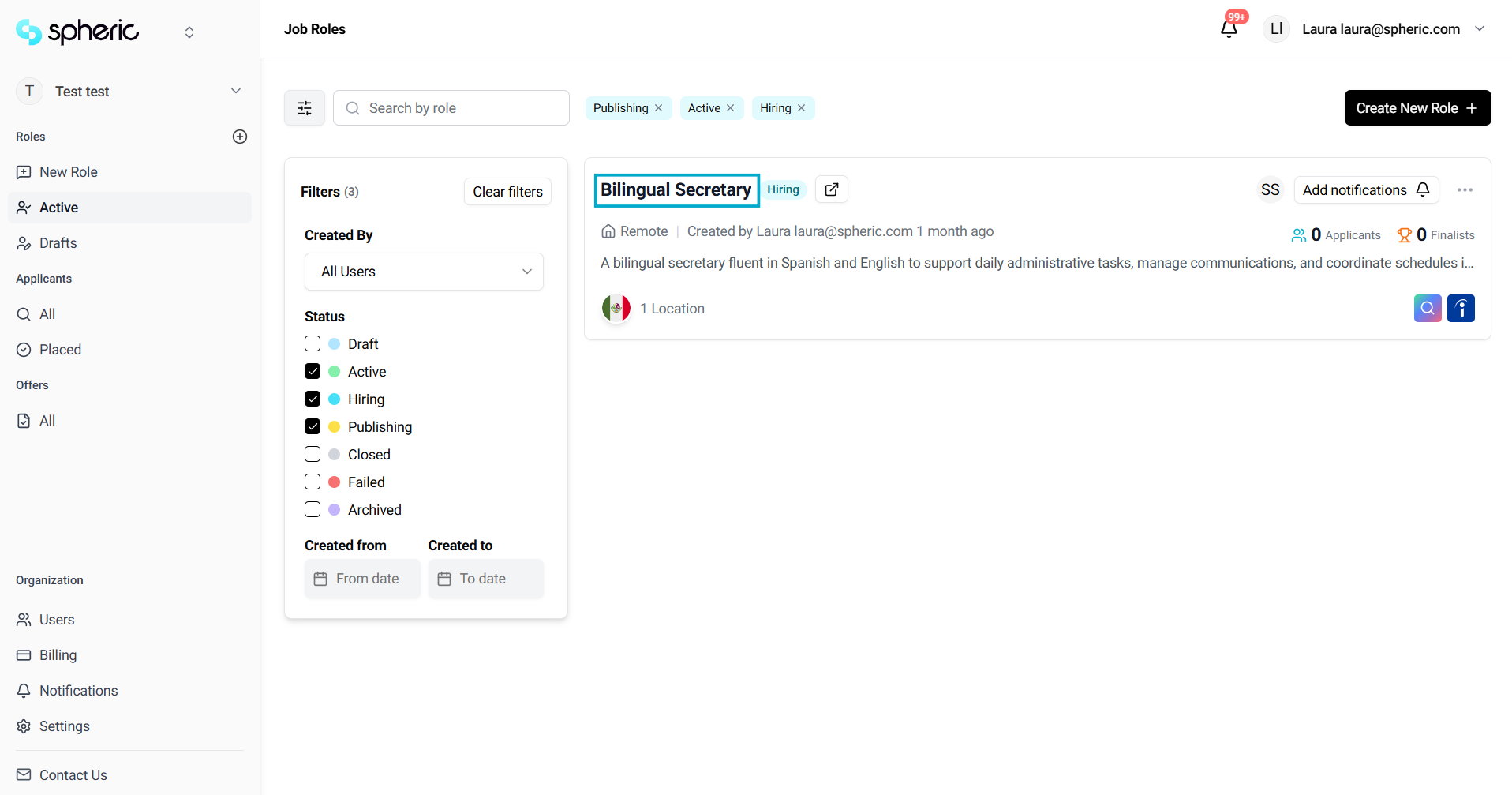Open the All Users created-by dropdown
The image size is (1512, 795).
click(x=424, y=272)
